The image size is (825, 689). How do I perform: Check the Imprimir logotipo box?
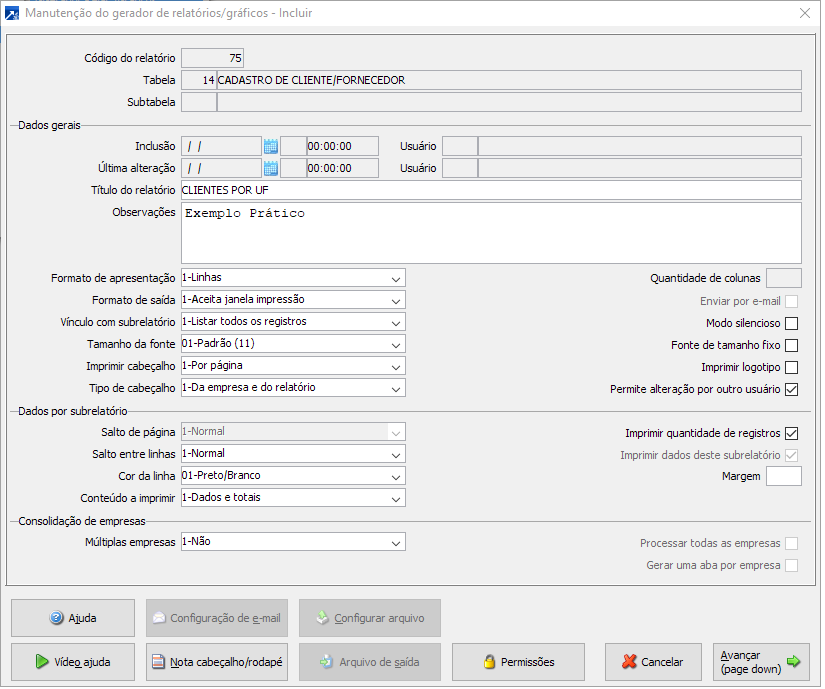click(x=791, y=367)
